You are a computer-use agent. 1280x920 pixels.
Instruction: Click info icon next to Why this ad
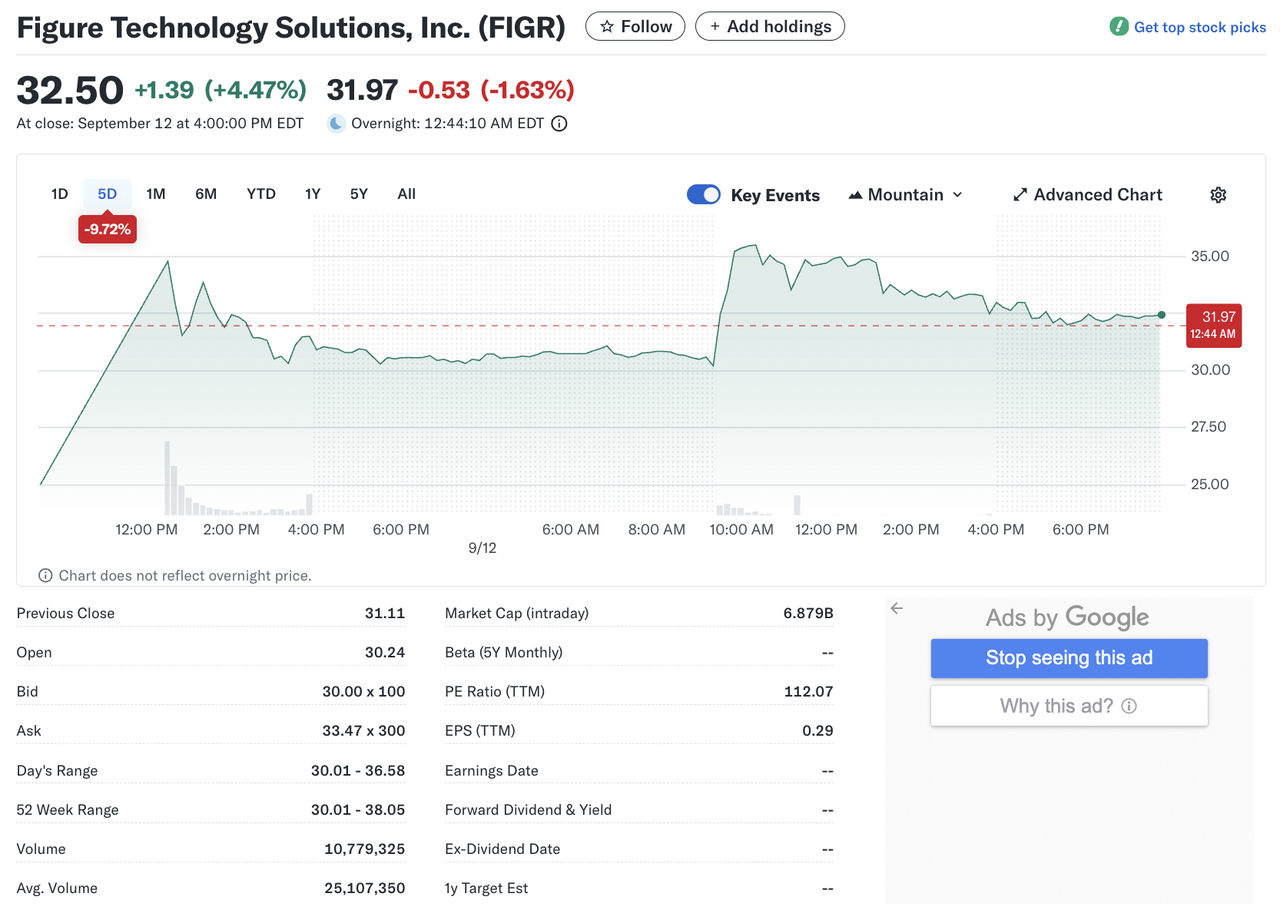pyautogui.click(x=1129, y=706)
